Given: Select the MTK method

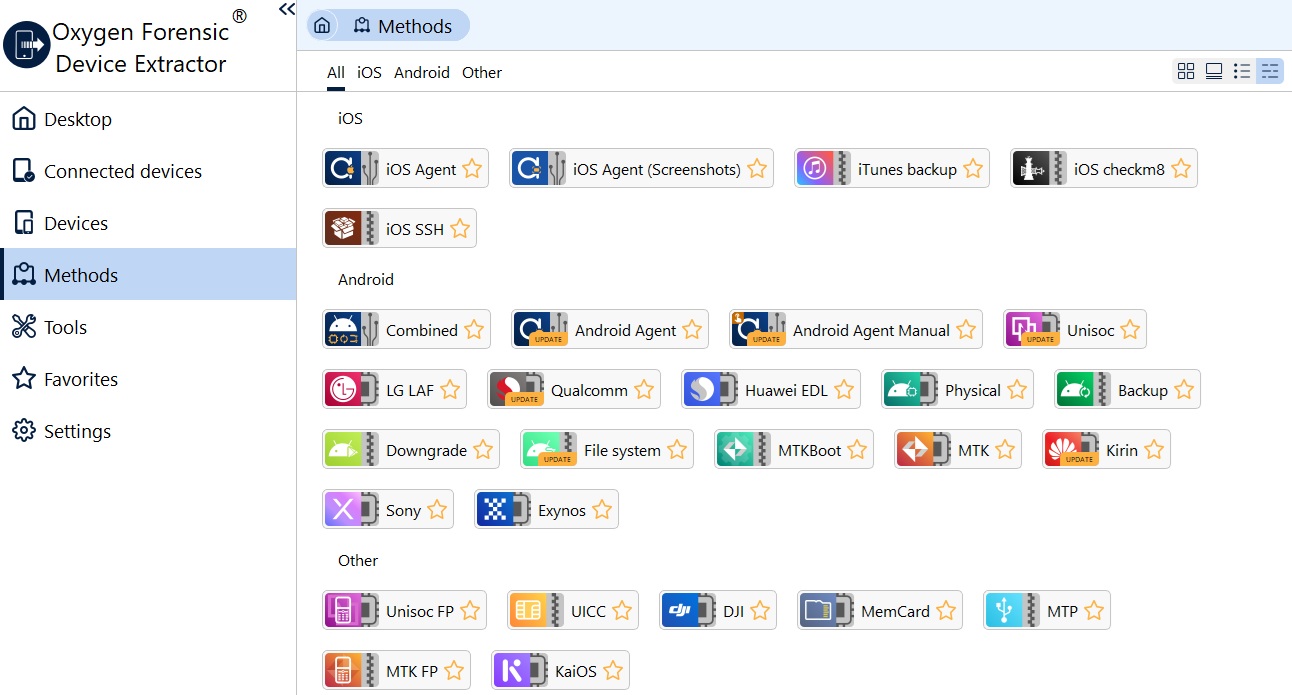Looking at the screenshot, I should [958, 450].
